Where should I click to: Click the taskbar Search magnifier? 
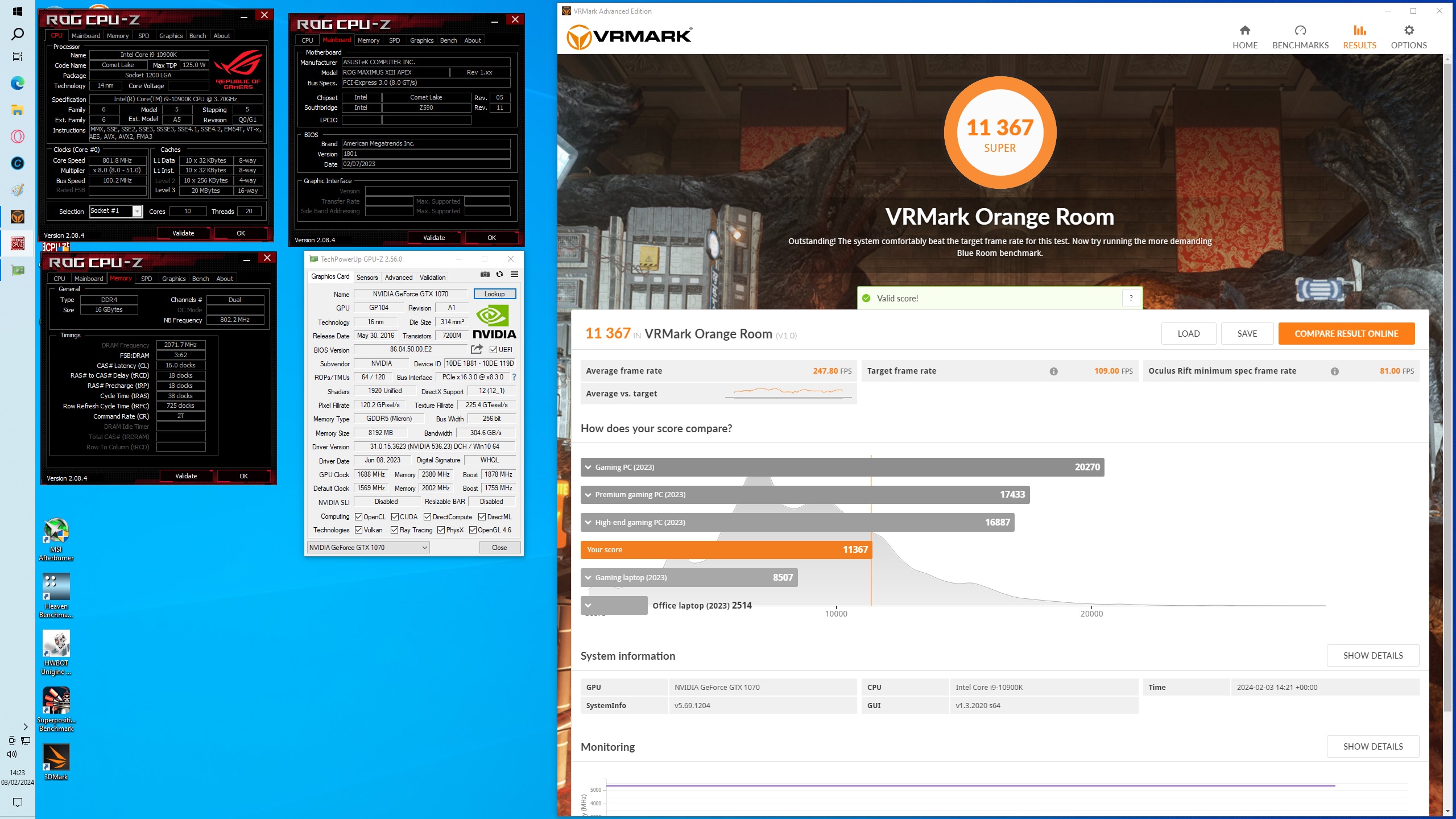pyautogui.click(x=18, y=34)
